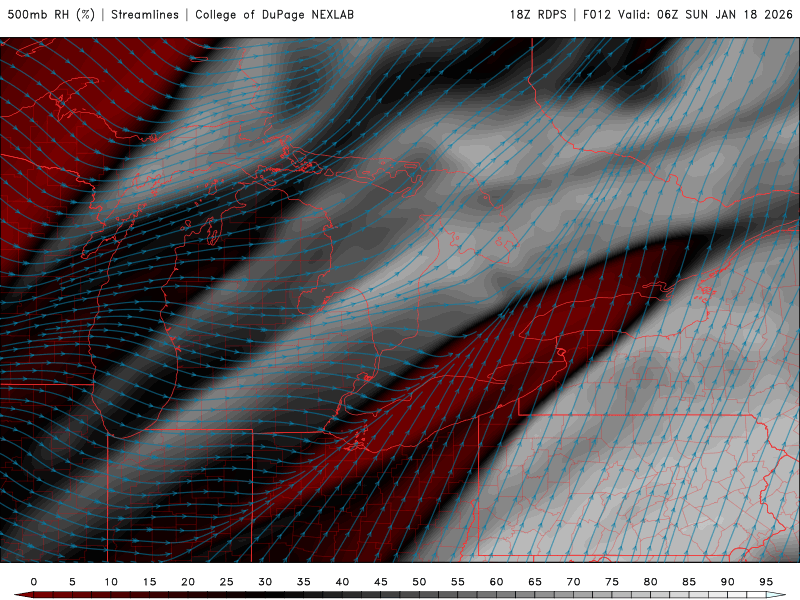Click 'F012 Valid: 06Z SUN JAN 18 2026' text

687,14
